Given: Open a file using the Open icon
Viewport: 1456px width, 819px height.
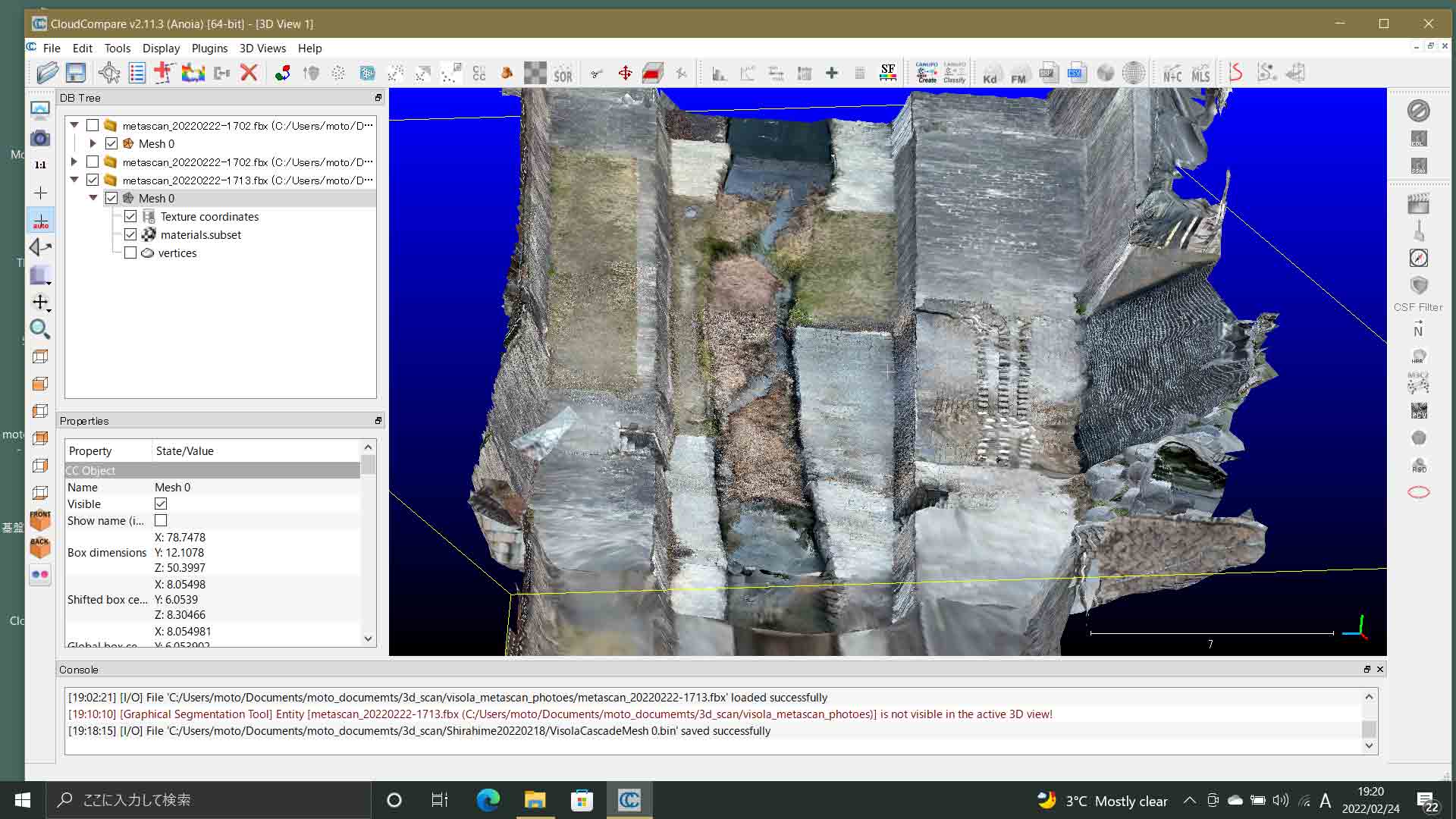Looking at the screenshot, I should (48, 73).
